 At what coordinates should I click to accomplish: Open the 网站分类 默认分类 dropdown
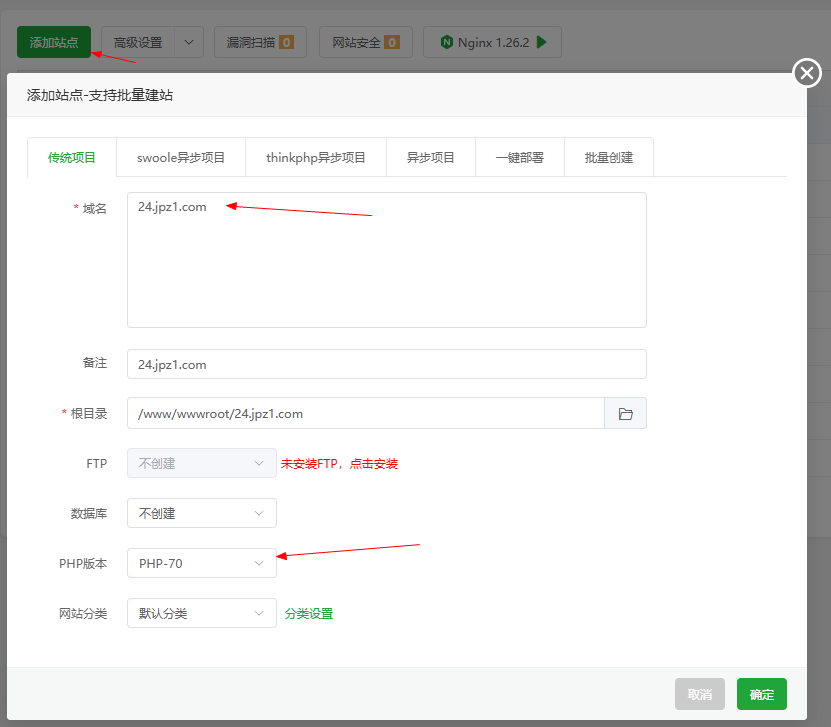coord(202,613)
